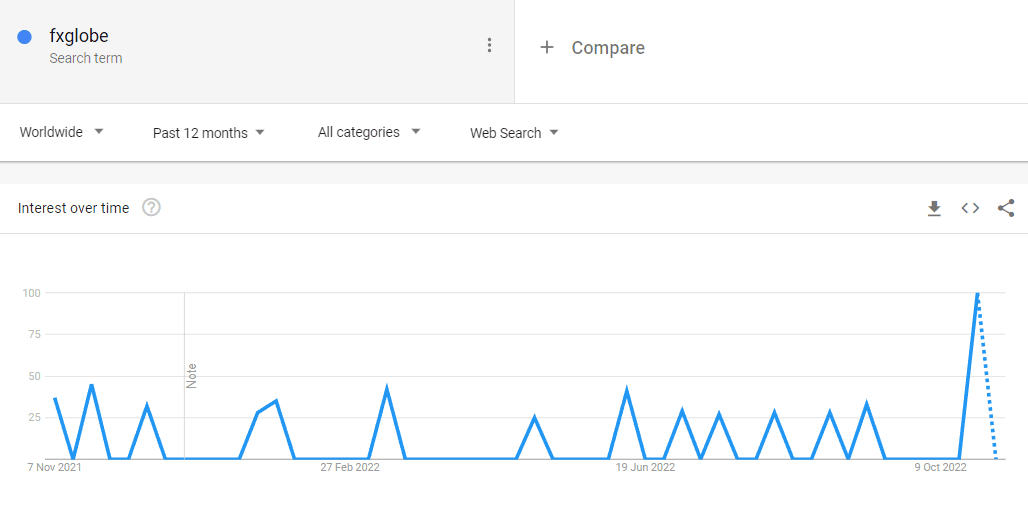1028x508 pixels.
Task: Click the peak data point at 100
Action: tap(977, 293)
